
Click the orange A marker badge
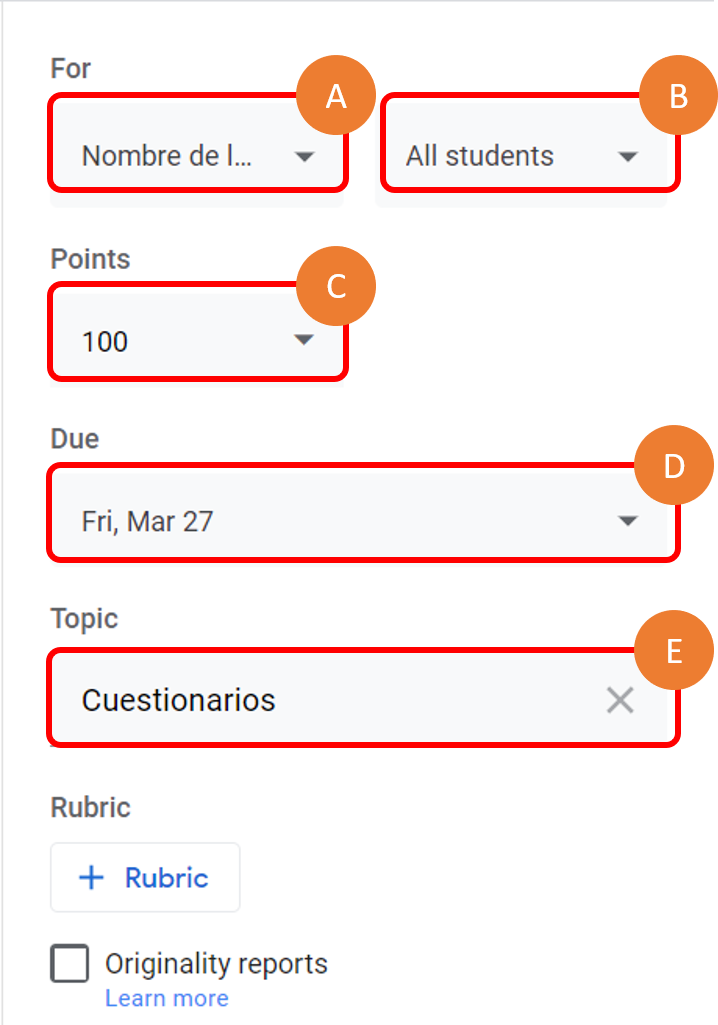(x=336, y=97)
